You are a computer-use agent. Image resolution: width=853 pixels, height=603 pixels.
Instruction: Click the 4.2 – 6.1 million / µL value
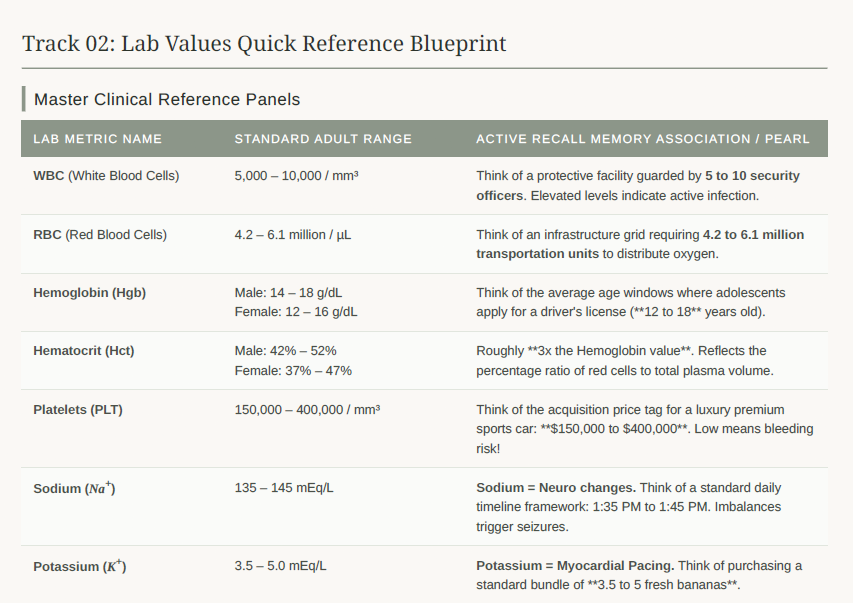293,235
